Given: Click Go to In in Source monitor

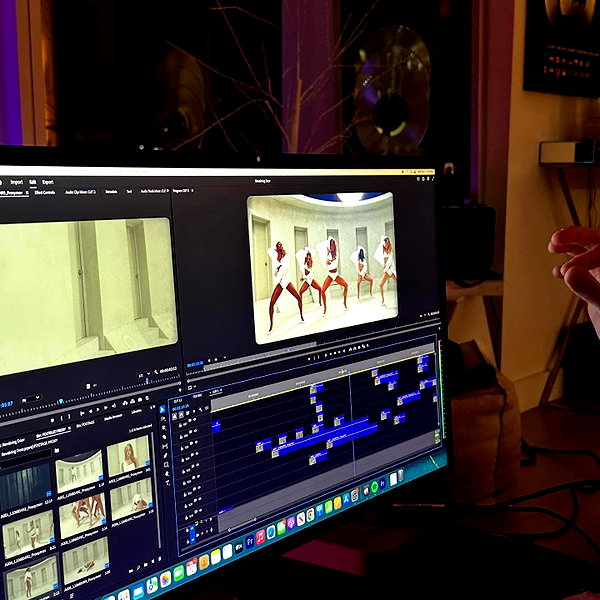Looking at the screenshot, I should click(x=82, y=413).
